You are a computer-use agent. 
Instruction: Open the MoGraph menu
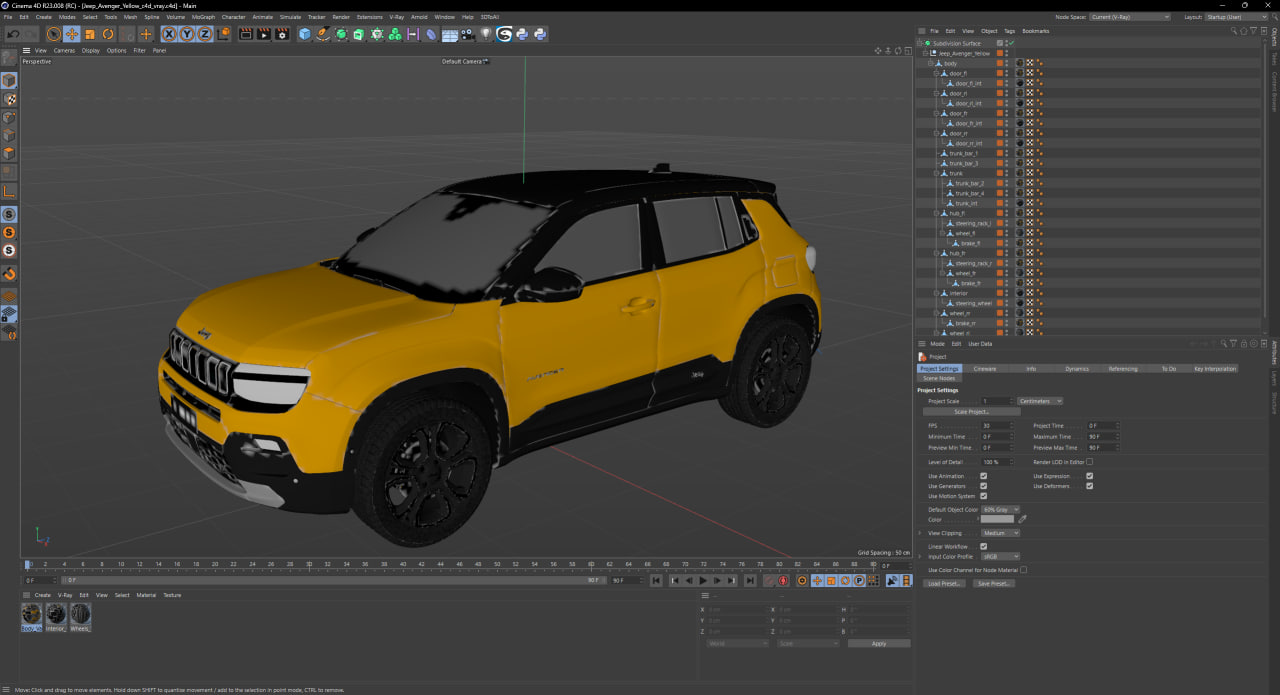pos(203,17)
